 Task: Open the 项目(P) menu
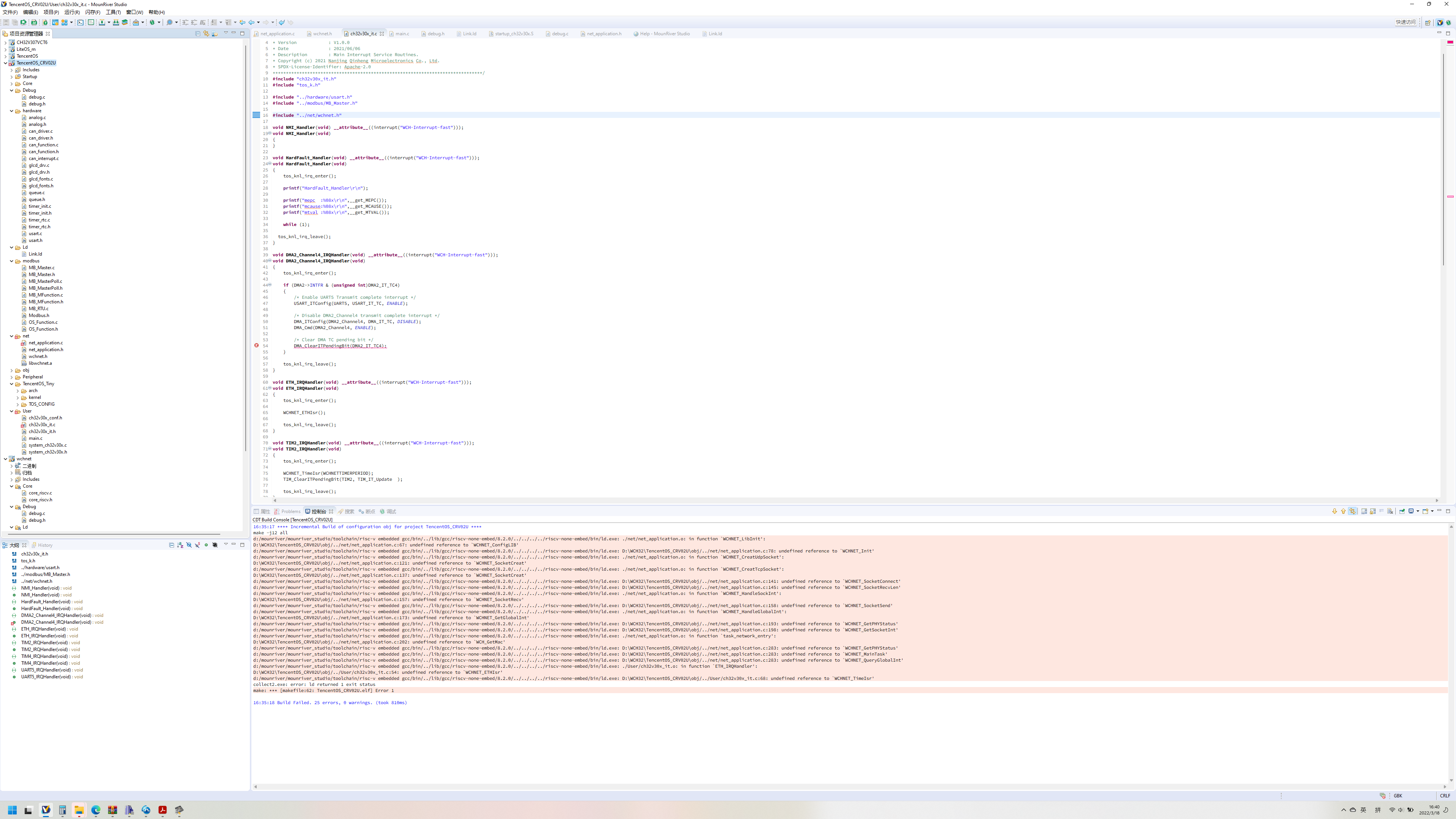pyautogui.click(x=51, y=12)
